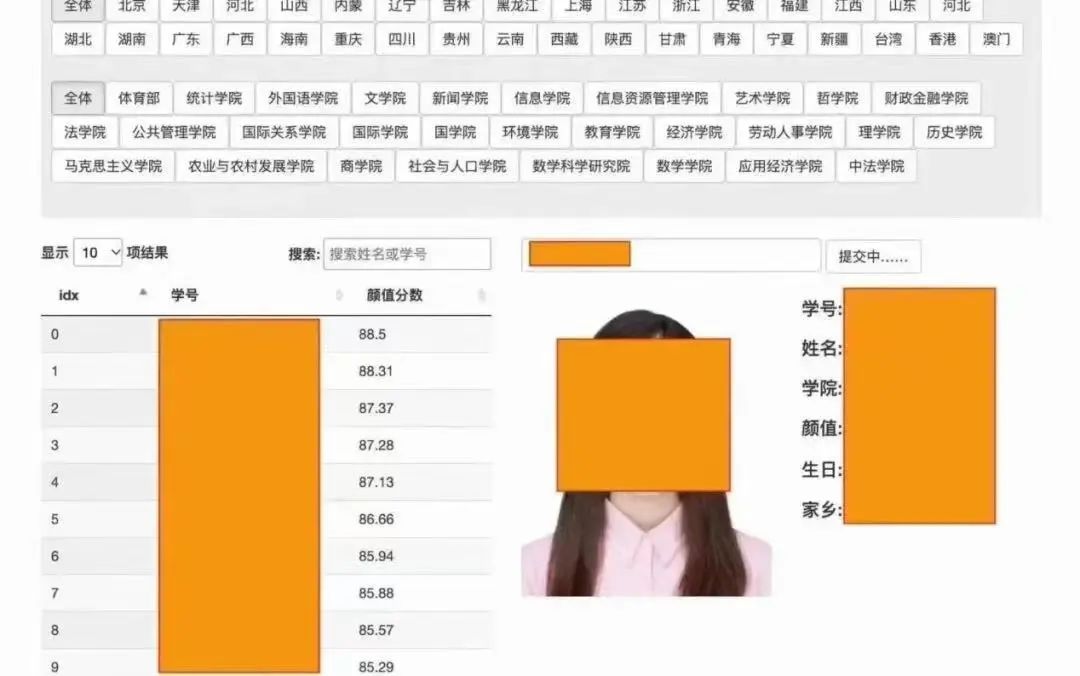
Task: Click the orange progress bar
Action: (x=579, y=254)
